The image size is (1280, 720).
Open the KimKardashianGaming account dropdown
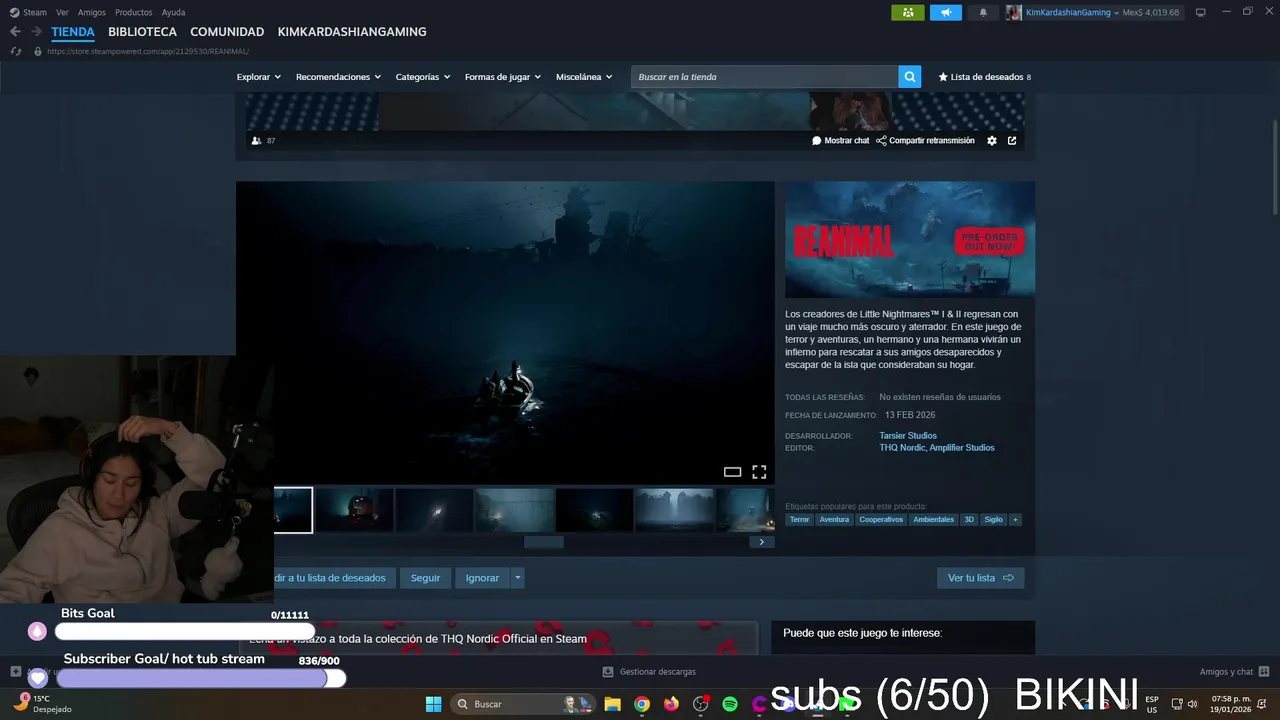[1073, 12]
